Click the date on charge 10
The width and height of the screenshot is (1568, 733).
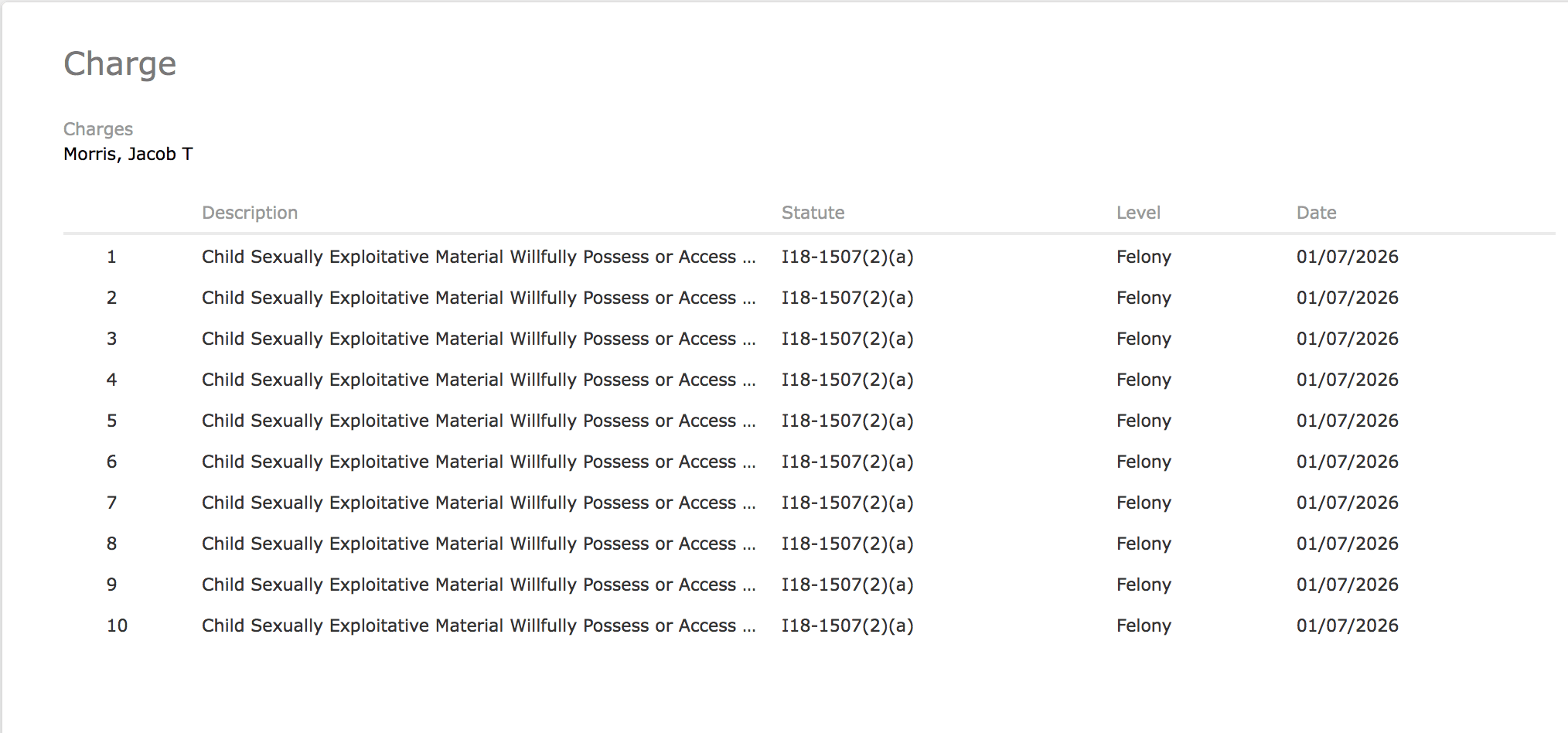click(1347, 626)
